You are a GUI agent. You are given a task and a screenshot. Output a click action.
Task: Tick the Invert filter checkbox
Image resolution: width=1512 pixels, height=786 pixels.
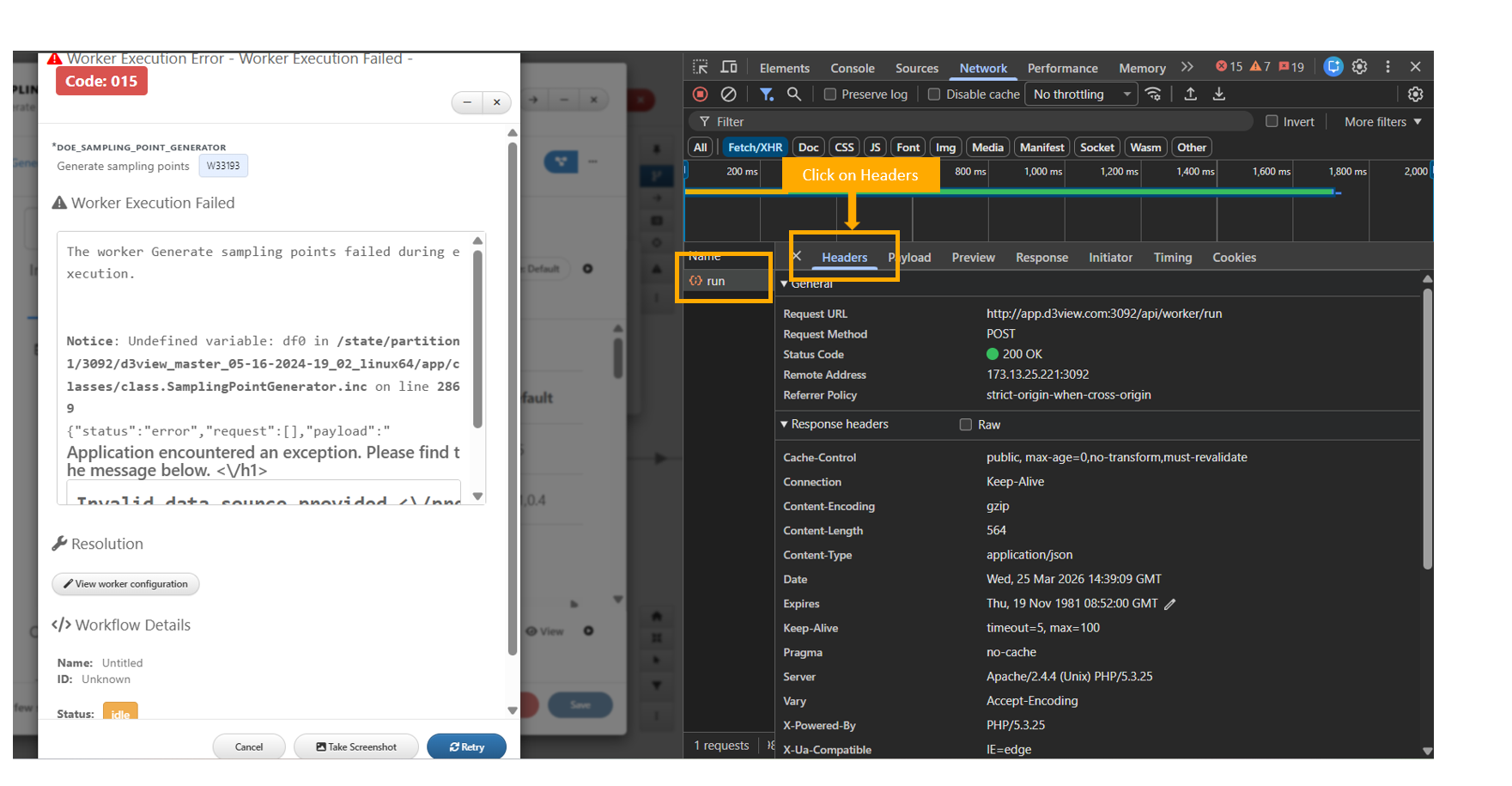click(x=1272, y=121)
